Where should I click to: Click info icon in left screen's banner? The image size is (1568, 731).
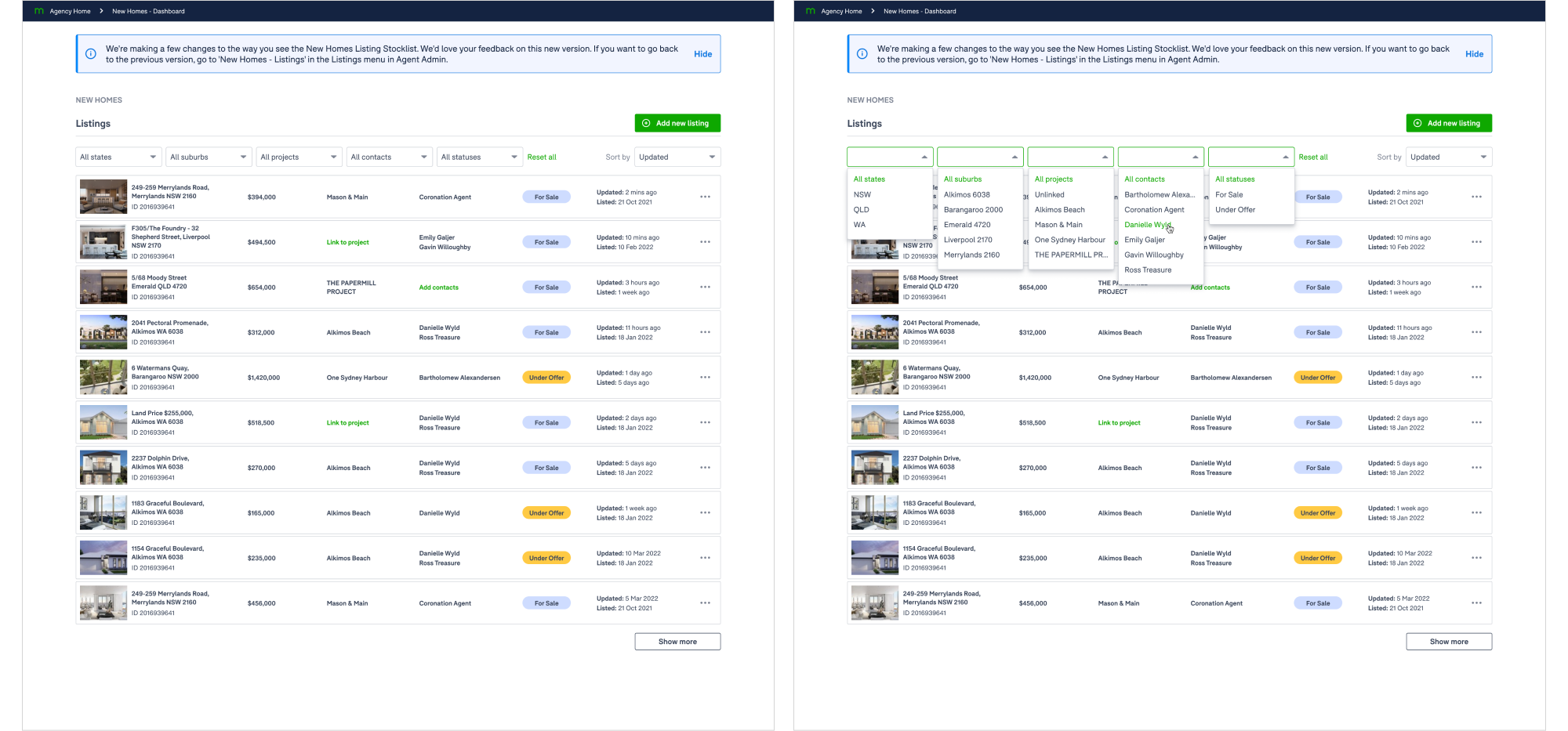[91, 54]
